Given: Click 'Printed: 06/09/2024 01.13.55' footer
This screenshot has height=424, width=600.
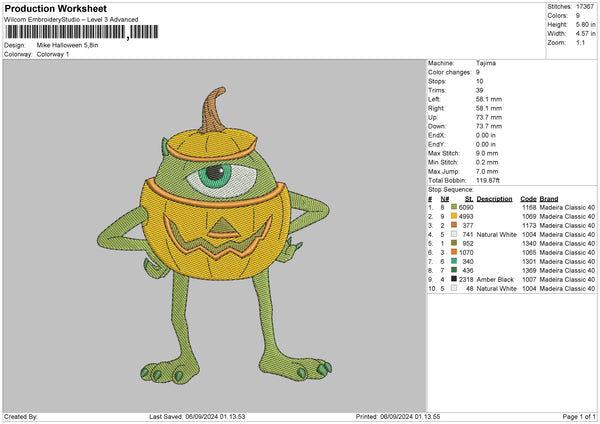Looking at the screenshot, I should [x=398, y=416].
